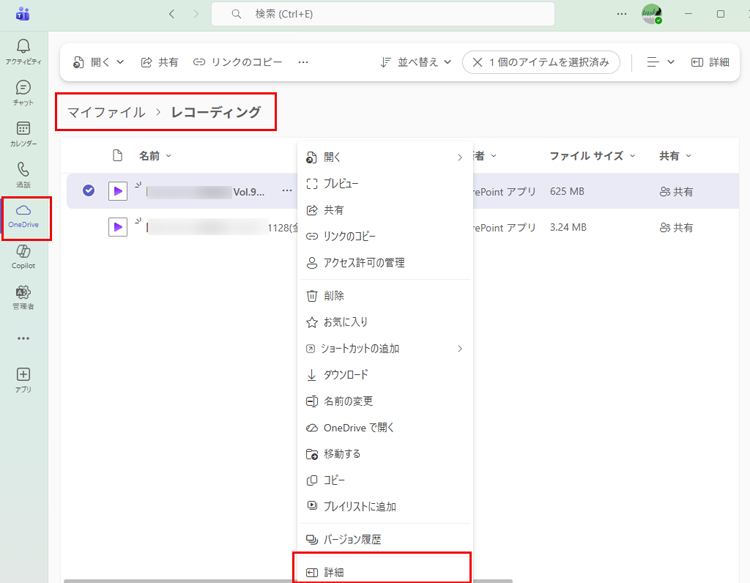Viewport: 750px width, 583px height.
Task: Click the search box 検索 (Ctrl+E)
Action: tap(383, 14)
